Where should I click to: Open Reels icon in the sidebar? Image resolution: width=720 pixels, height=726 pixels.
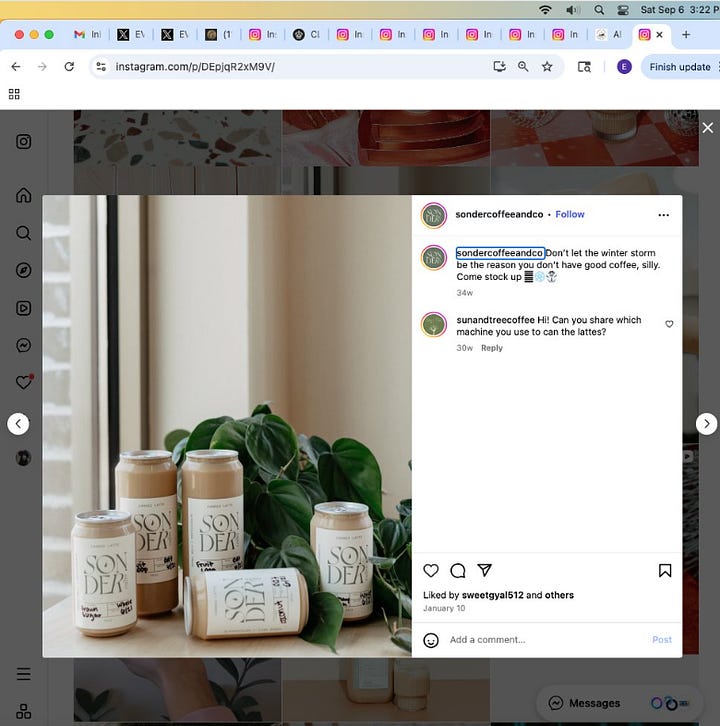pyautogui.click(x=24, y=308)
